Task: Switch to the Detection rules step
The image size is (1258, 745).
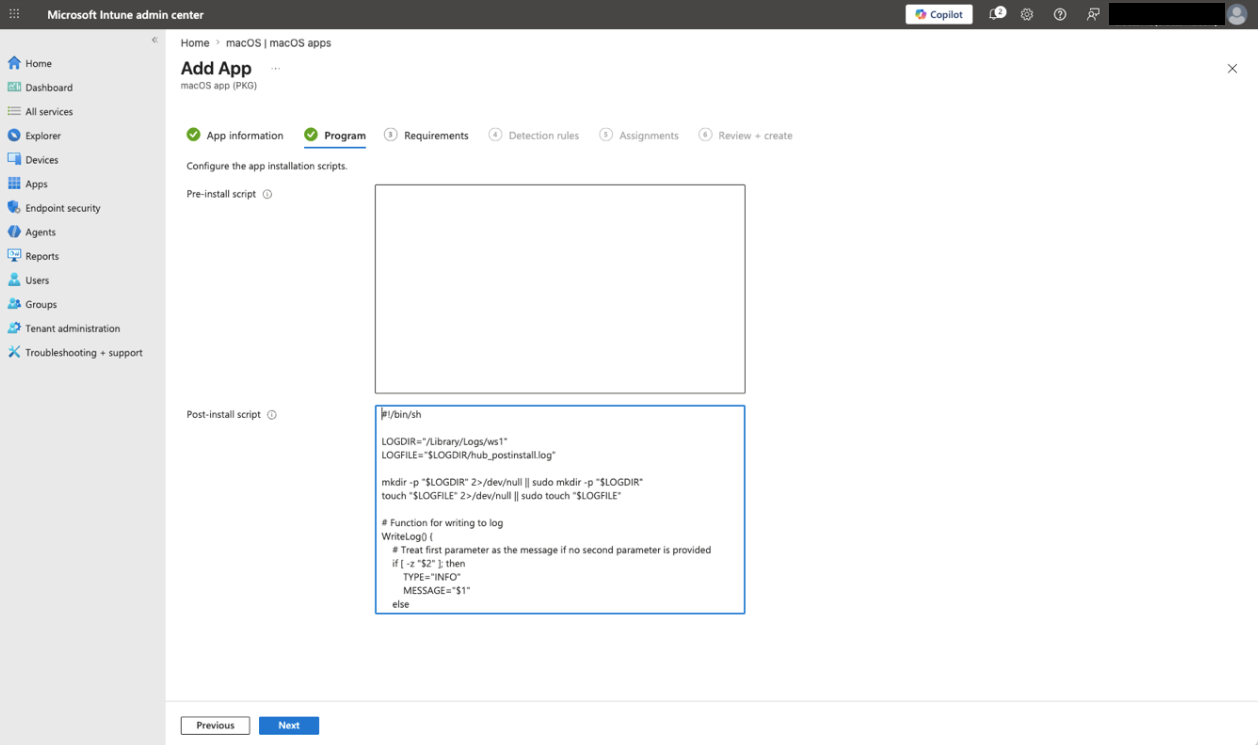Action: (534, 135)
